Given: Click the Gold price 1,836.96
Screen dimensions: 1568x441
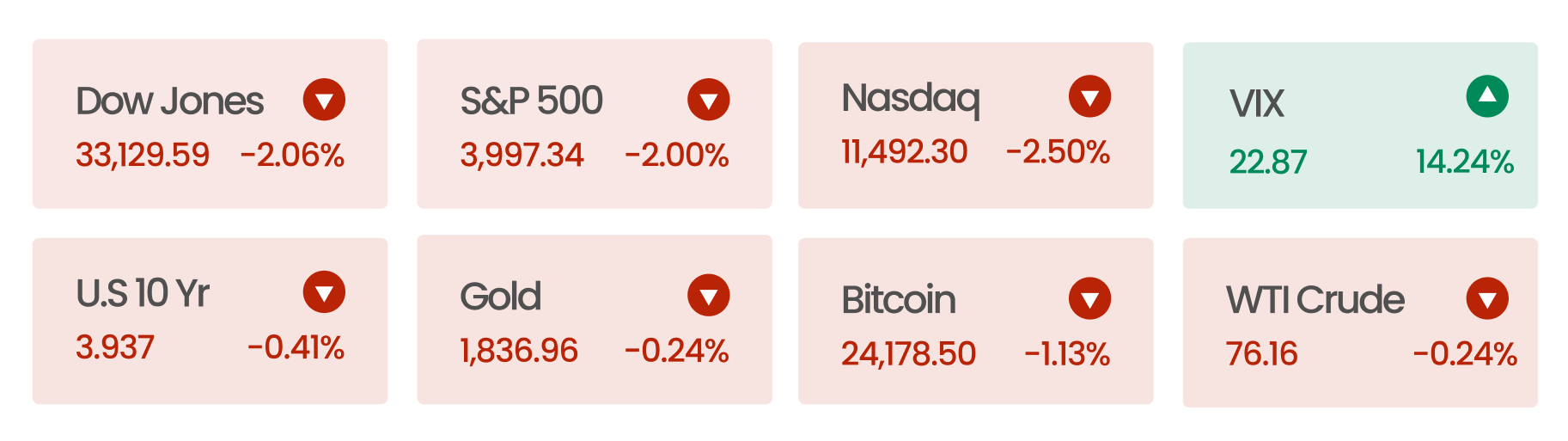Looking at the screenshot, I should pos(519,351).
